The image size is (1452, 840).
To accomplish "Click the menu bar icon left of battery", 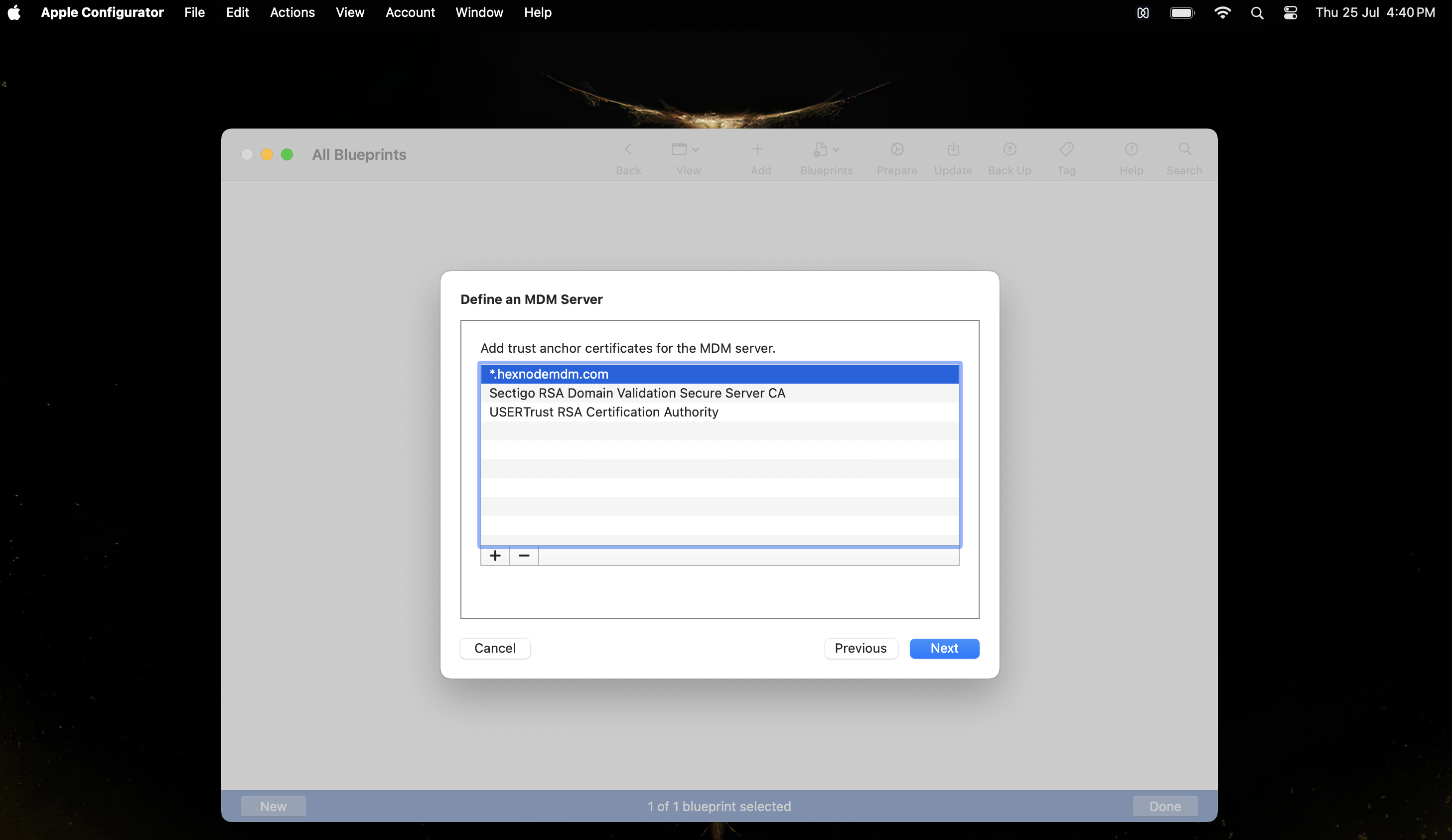I will pos(1143,12).
